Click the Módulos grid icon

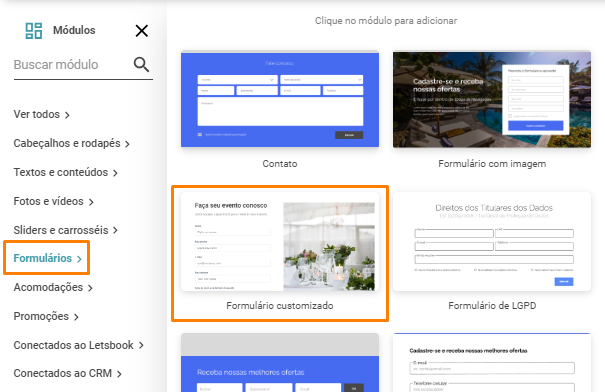(34, 30)
